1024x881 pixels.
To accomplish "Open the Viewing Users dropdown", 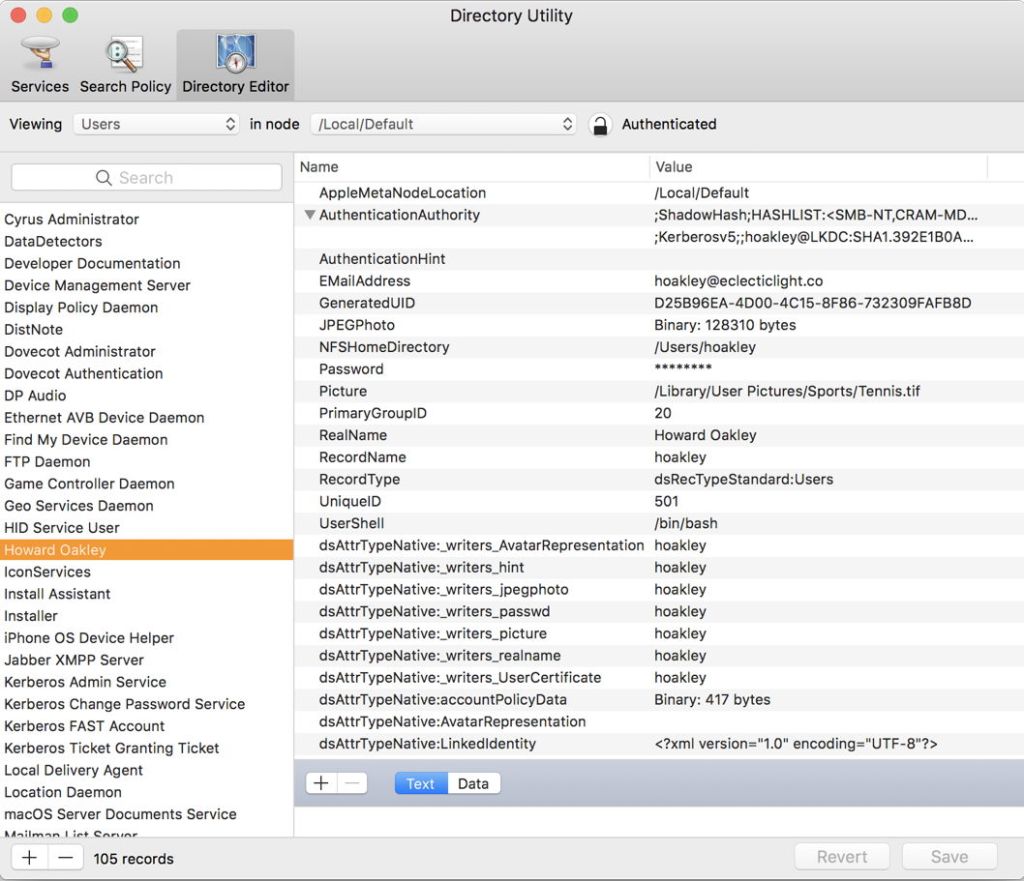I will (156, 124).
